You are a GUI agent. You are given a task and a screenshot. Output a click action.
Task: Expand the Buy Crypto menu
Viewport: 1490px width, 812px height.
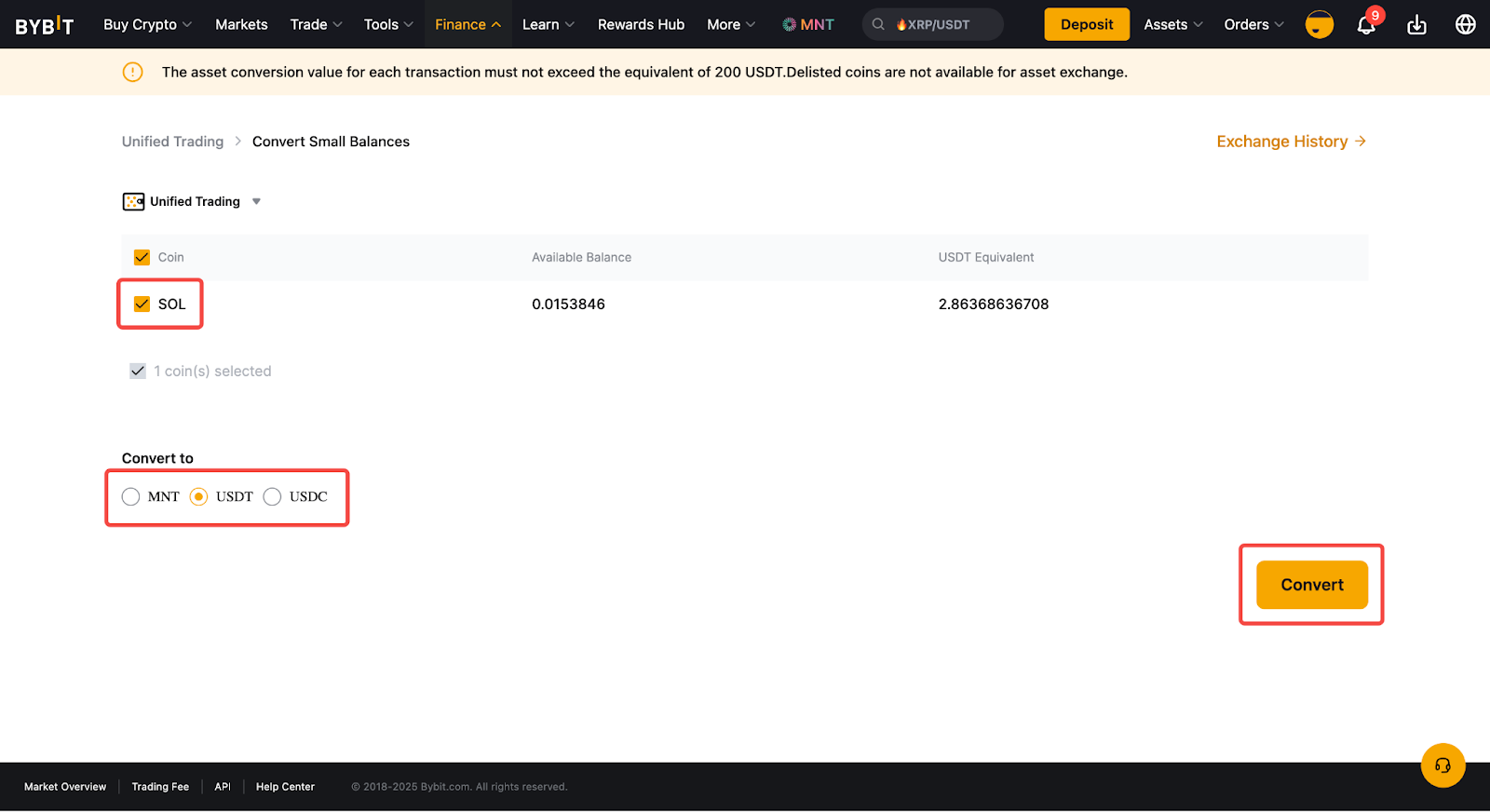[147, 25]
